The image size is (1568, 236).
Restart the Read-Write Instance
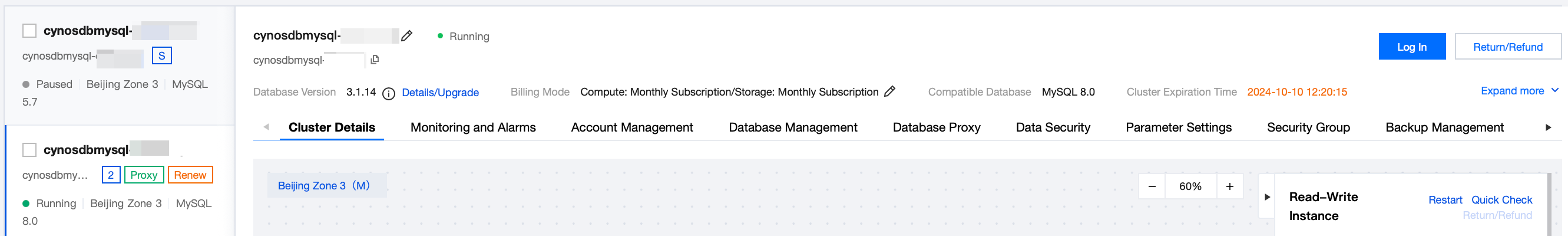tap(1445, 200)
